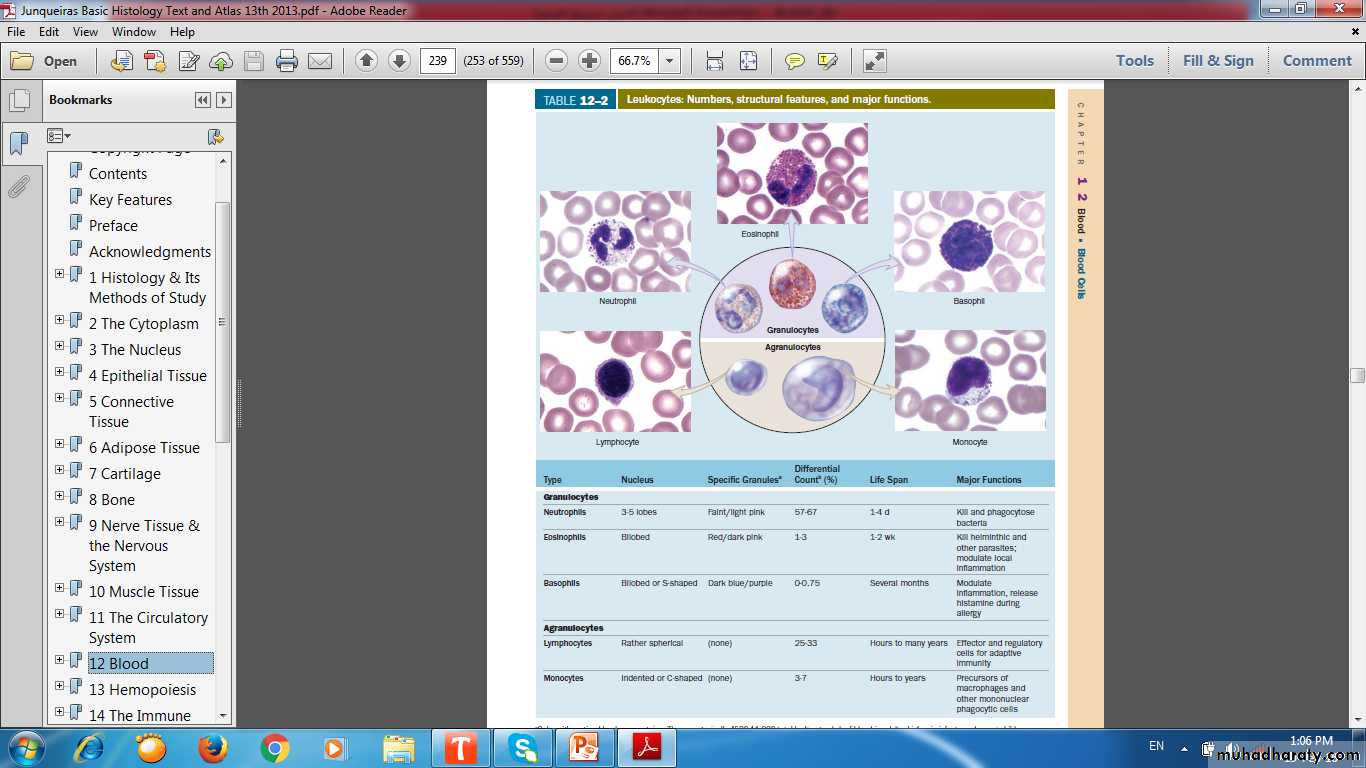Image resolution: width=1366 pixels, height=768 pixels.
Task: Toggle the Page Thumbnails panel
Action: click(x=19, y=101)
